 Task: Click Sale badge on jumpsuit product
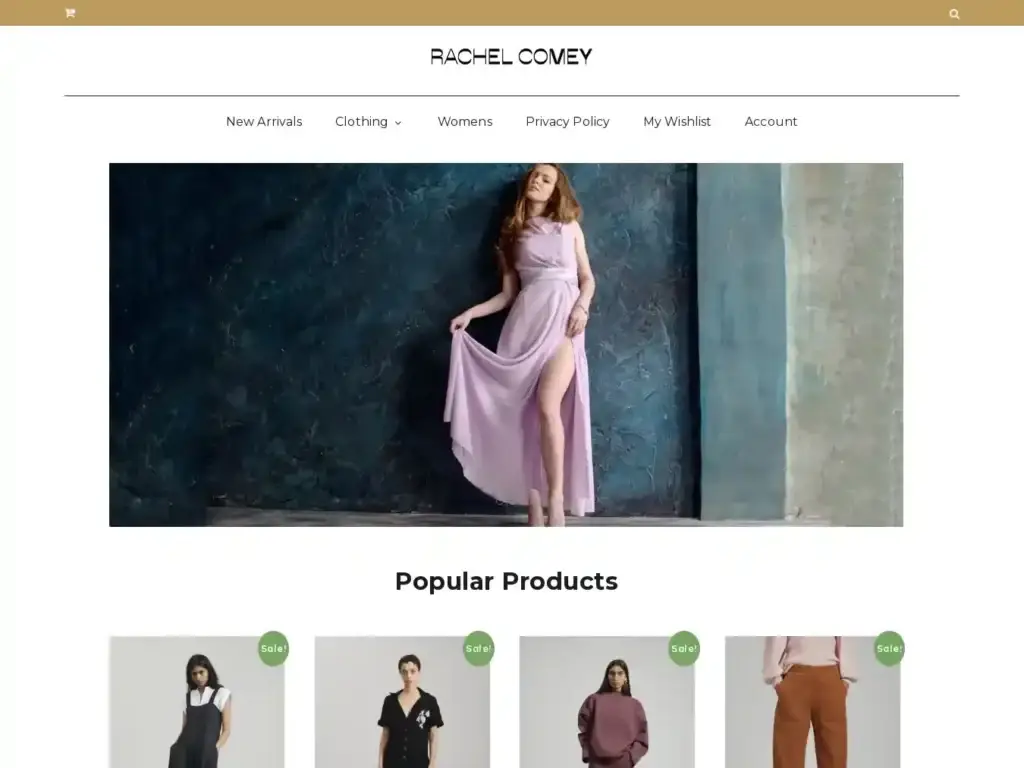[x=274, y=648]
